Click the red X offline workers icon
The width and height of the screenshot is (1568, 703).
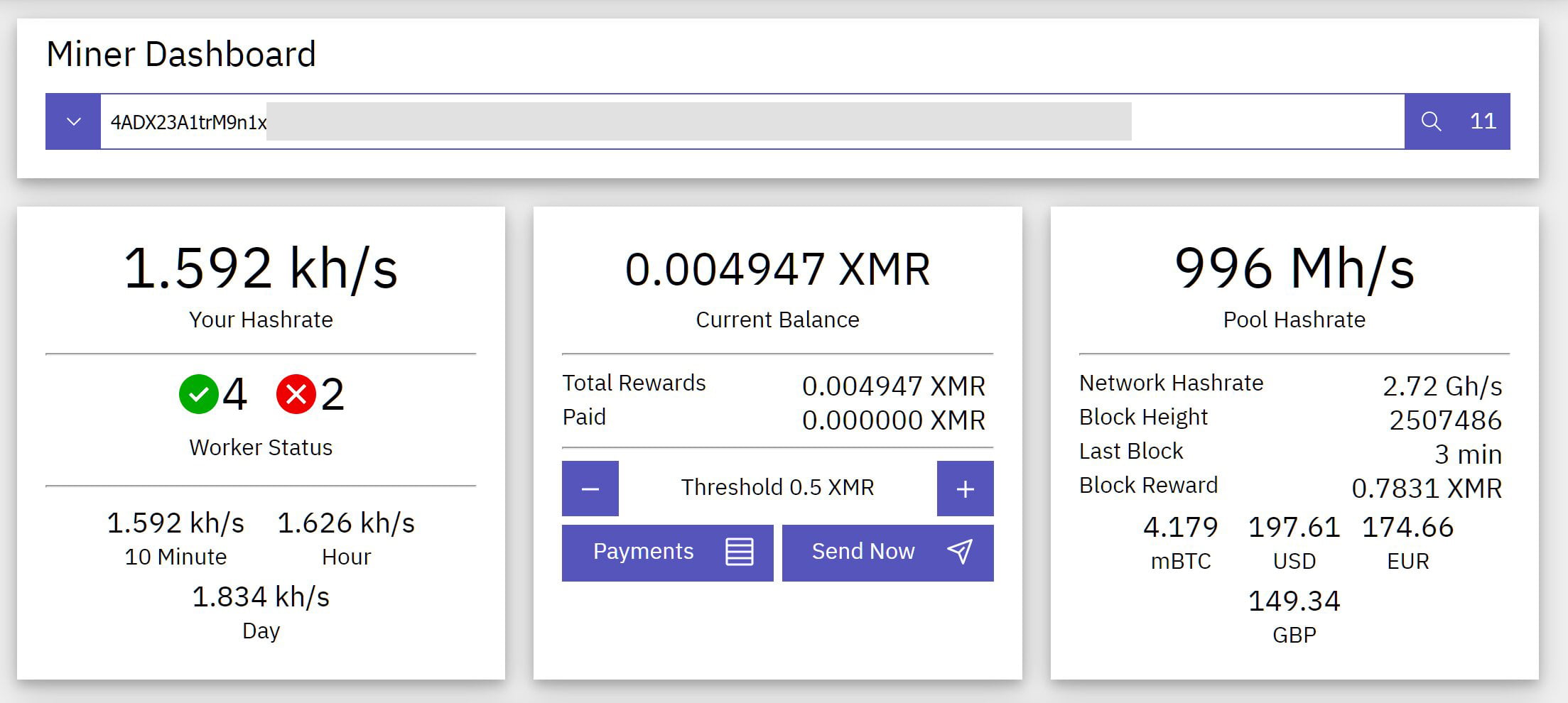[296, 394]
